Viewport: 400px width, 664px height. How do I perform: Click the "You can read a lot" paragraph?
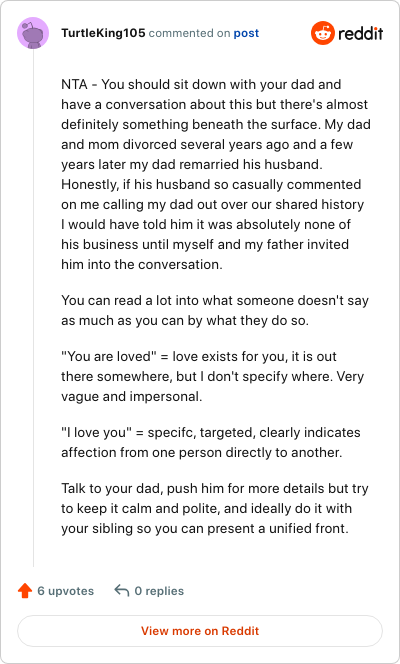coord(215,310)
